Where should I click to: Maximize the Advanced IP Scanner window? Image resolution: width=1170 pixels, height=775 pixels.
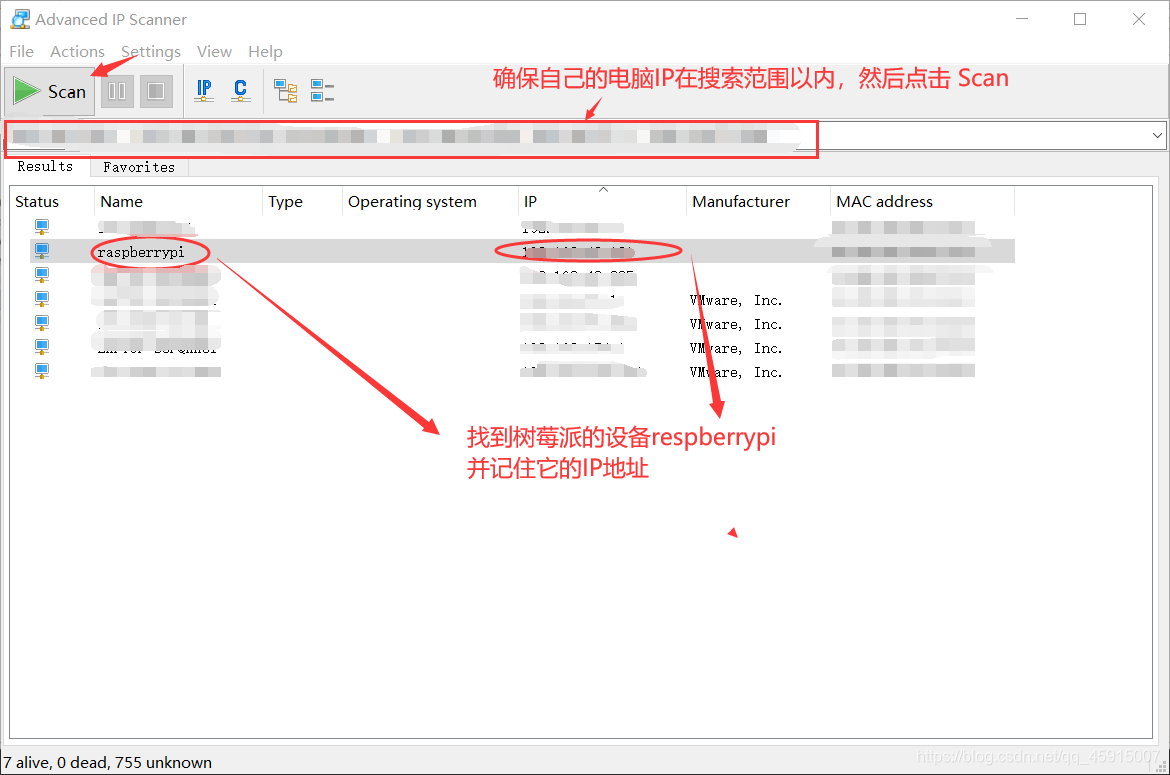1080,19
